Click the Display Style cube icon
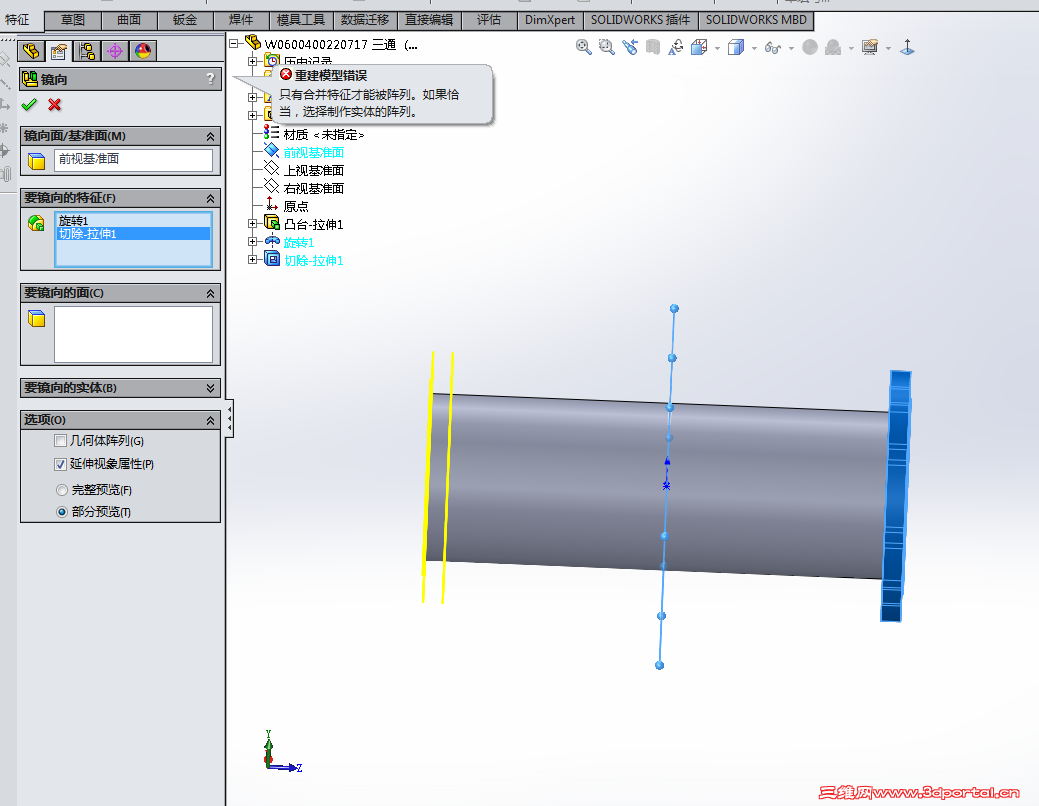The image size is (1039, 806). (736, 47)
